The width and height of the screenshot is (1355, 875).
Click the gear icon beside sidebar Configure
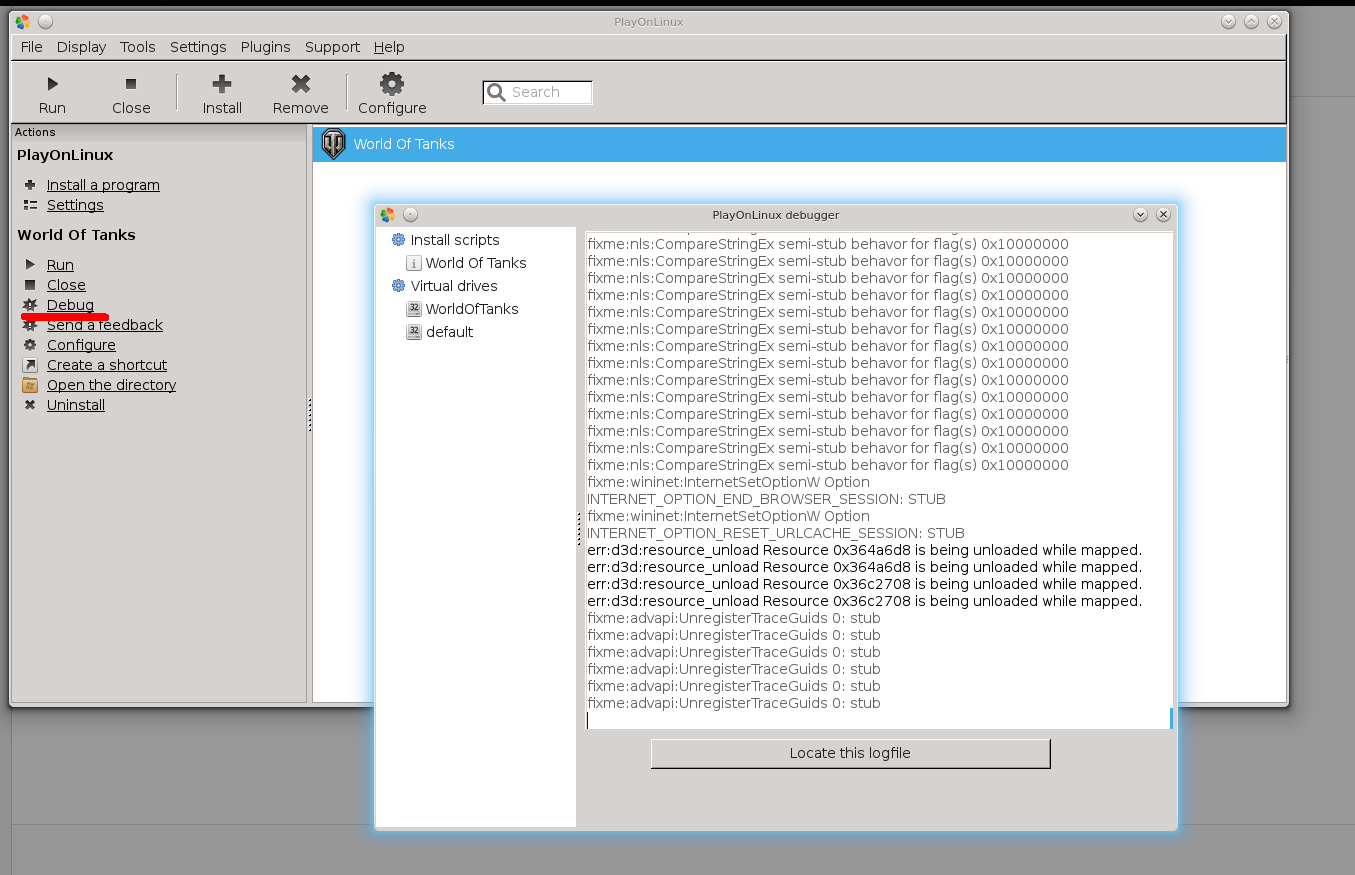coord(30,345)
